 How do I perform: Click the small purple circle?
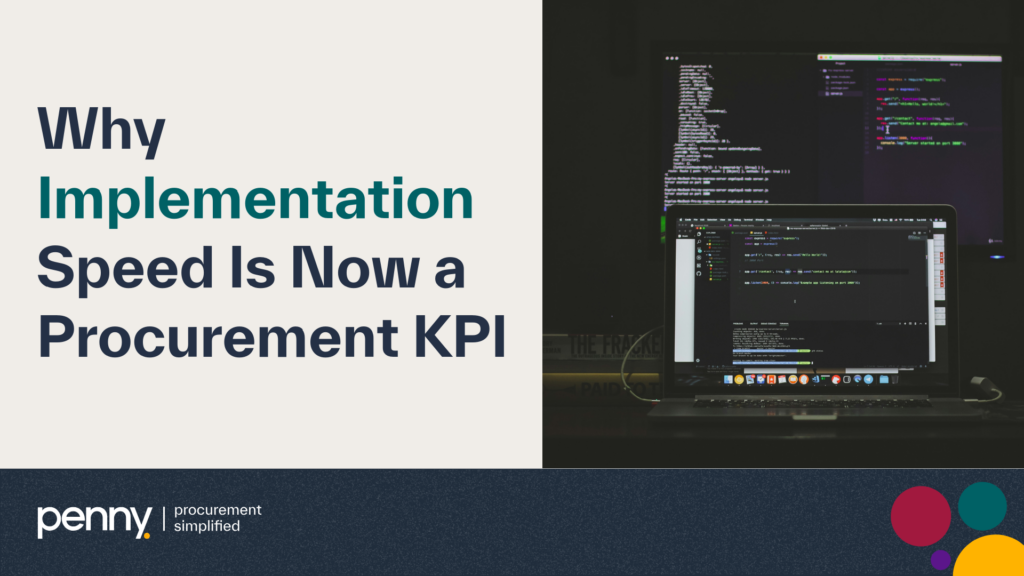pos(940,560)
